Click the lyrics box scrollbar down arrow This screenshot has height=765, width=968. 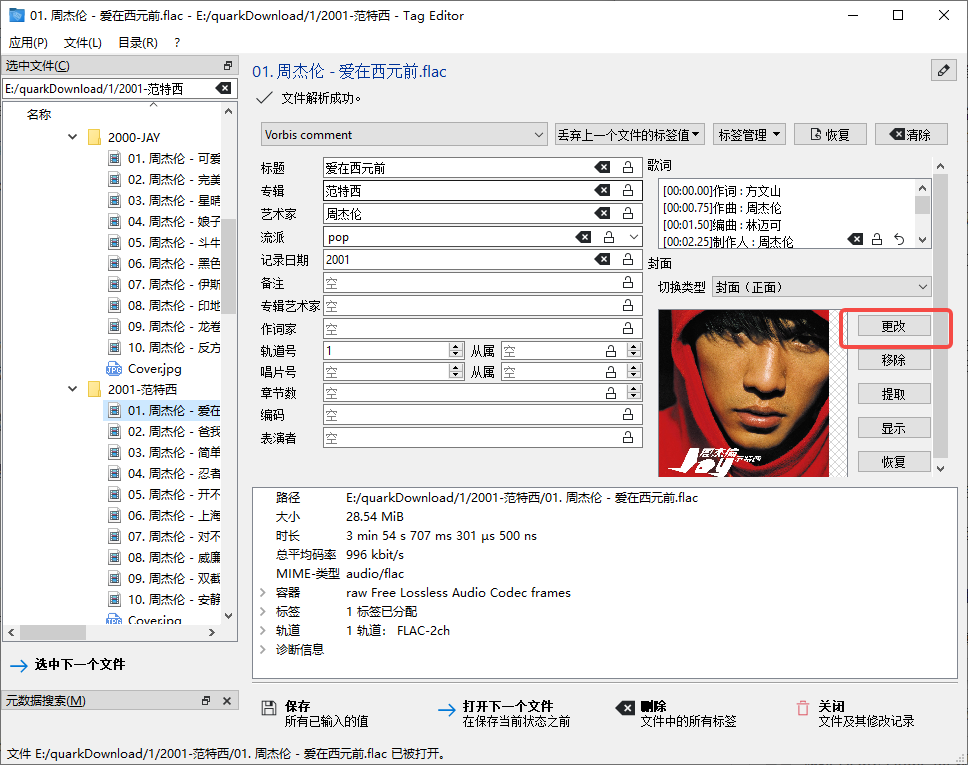click(x=922, y=240)
